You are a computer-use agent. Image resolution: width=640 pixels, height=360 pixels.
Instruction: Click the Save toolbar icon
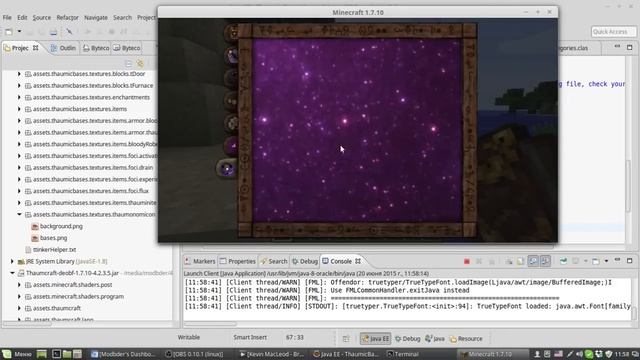point(29,32)
